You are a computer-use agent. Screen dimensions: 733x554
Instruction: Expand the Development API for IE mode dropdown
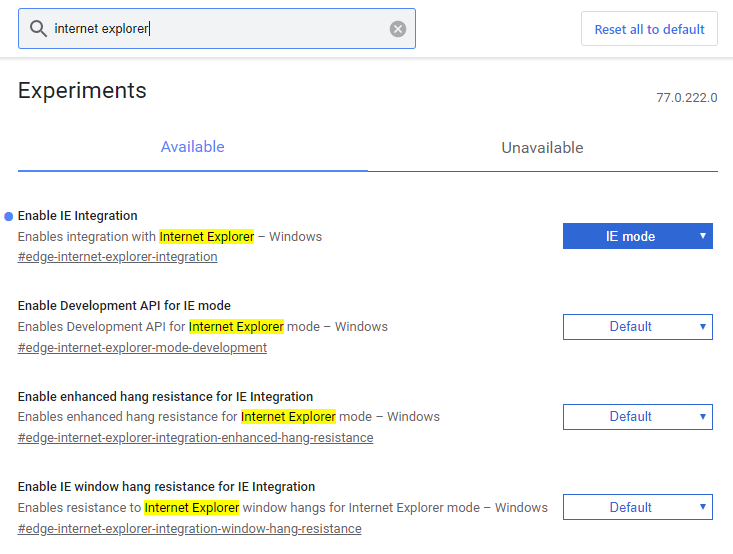pos(637,327)
